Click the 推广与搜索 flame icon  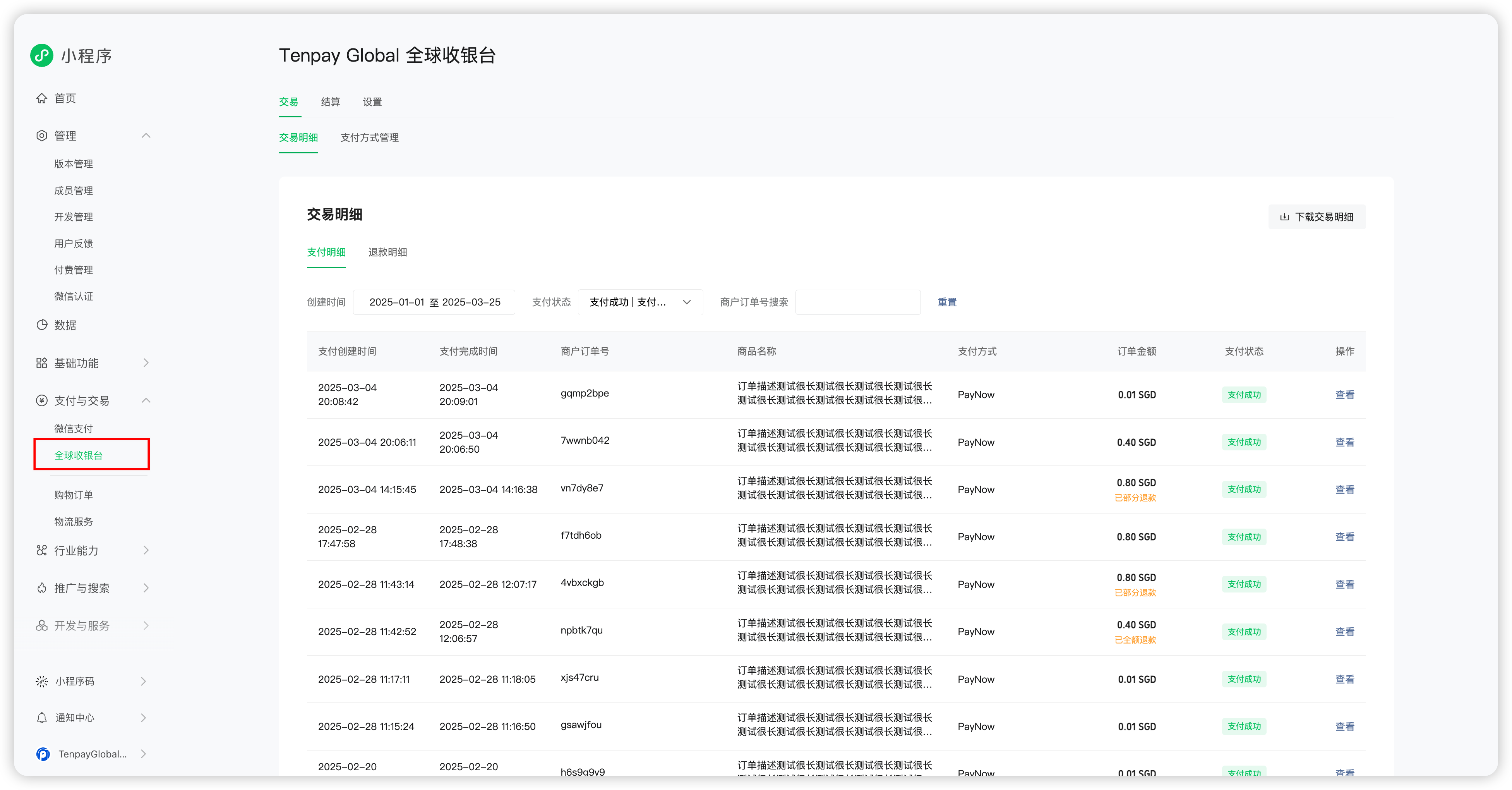pos(42,588)
